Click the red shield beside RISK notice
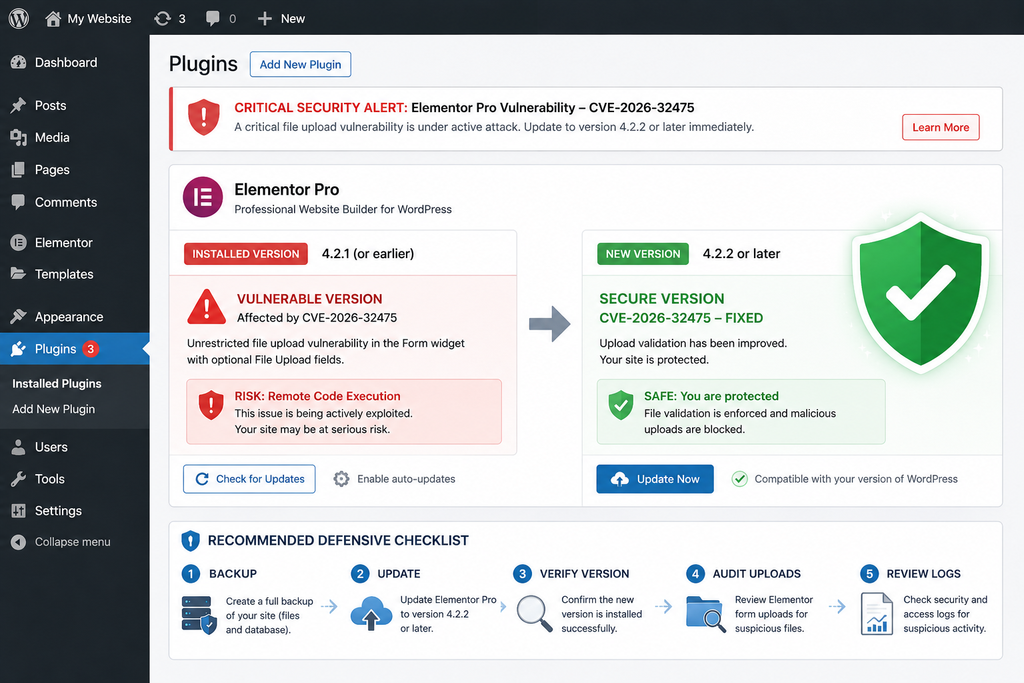Screen dimensions: 1024x683 click(211, 405)
